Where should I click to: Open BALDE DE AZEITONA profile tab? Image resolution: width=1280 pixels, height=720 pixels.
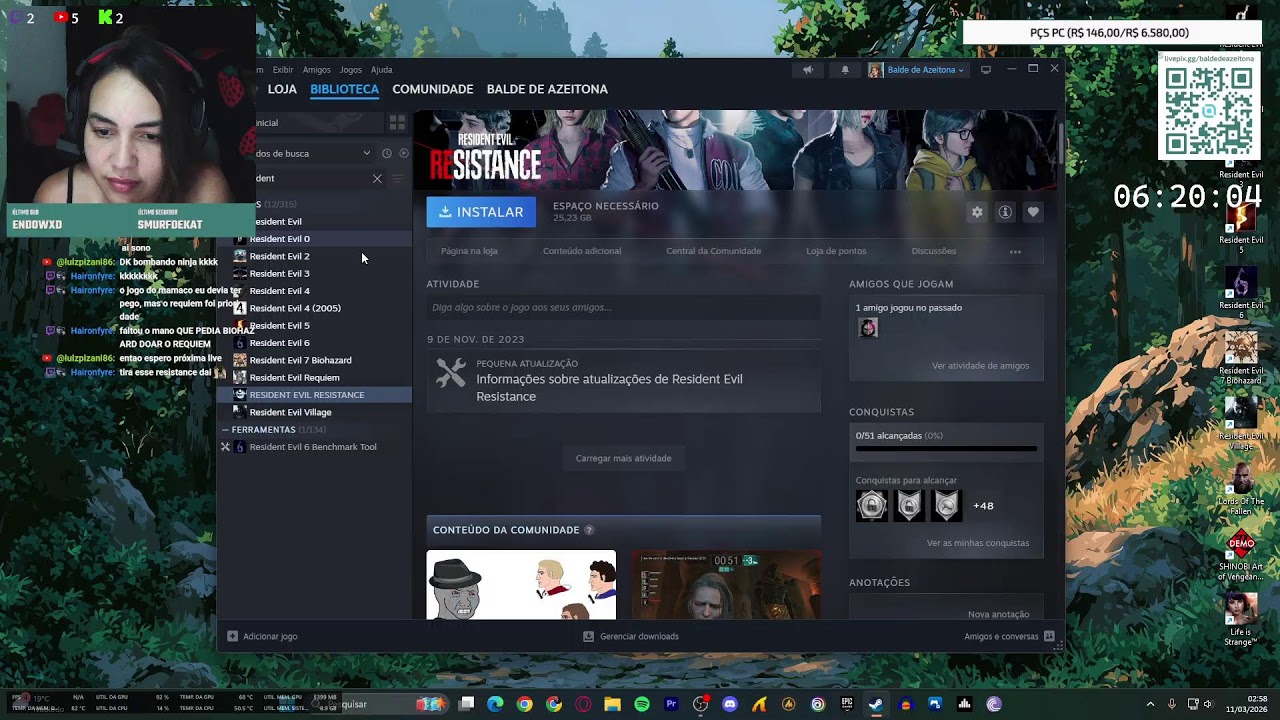[x=547, y=89]
